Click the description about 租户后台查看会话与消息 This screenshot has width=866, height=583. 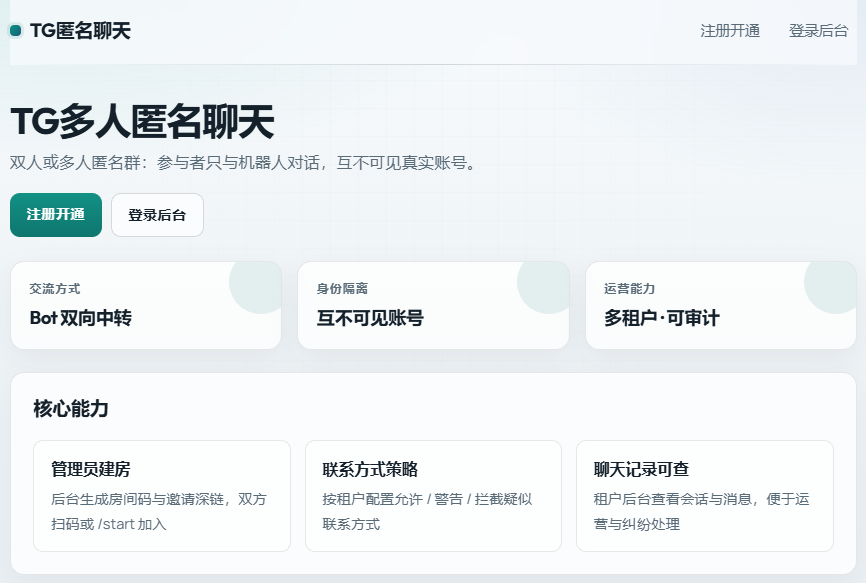tap(701, 512)
